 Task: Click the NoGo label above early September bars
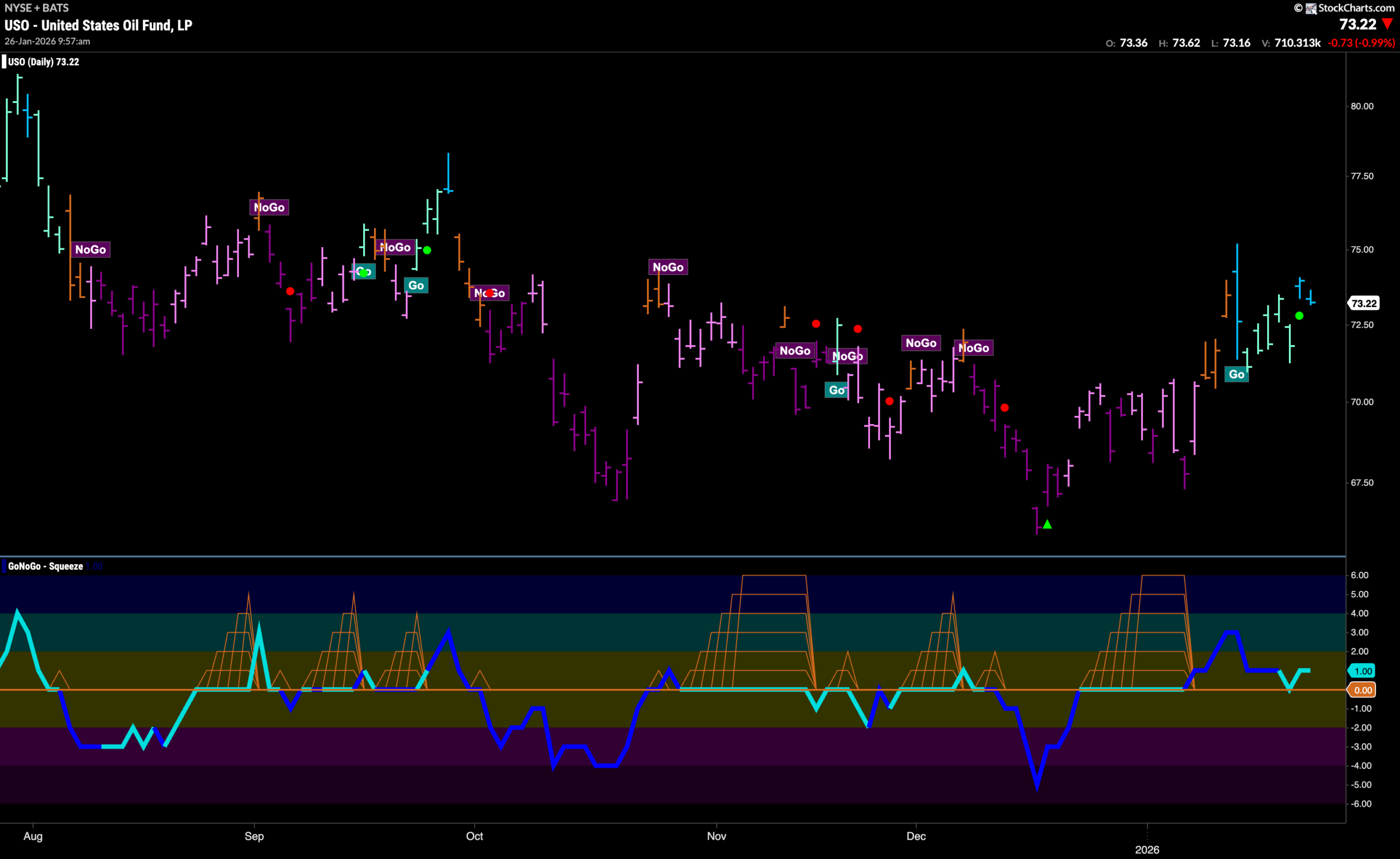(269, 207)
